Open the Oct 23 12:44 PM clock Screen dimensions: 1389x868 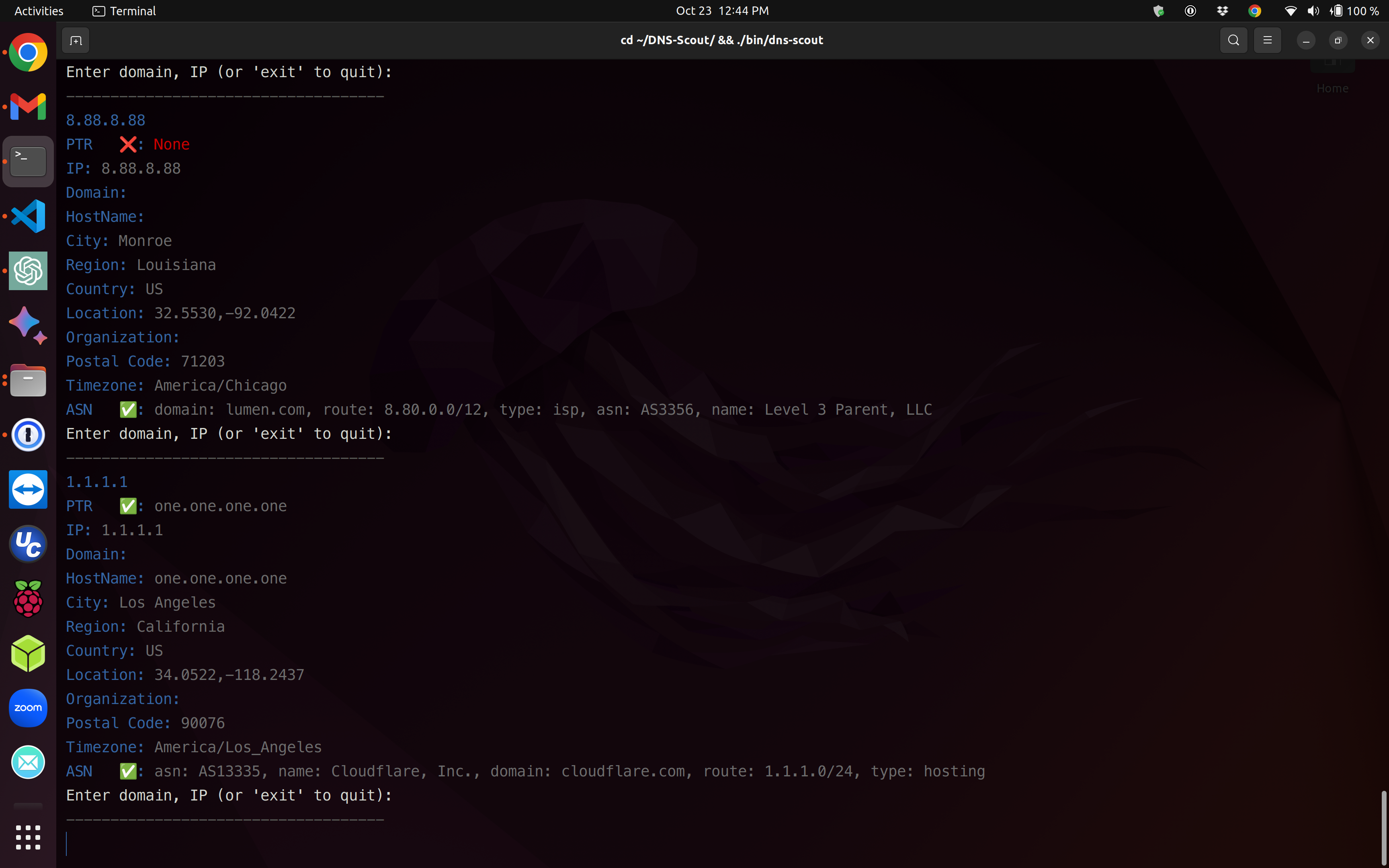[722, 11]
